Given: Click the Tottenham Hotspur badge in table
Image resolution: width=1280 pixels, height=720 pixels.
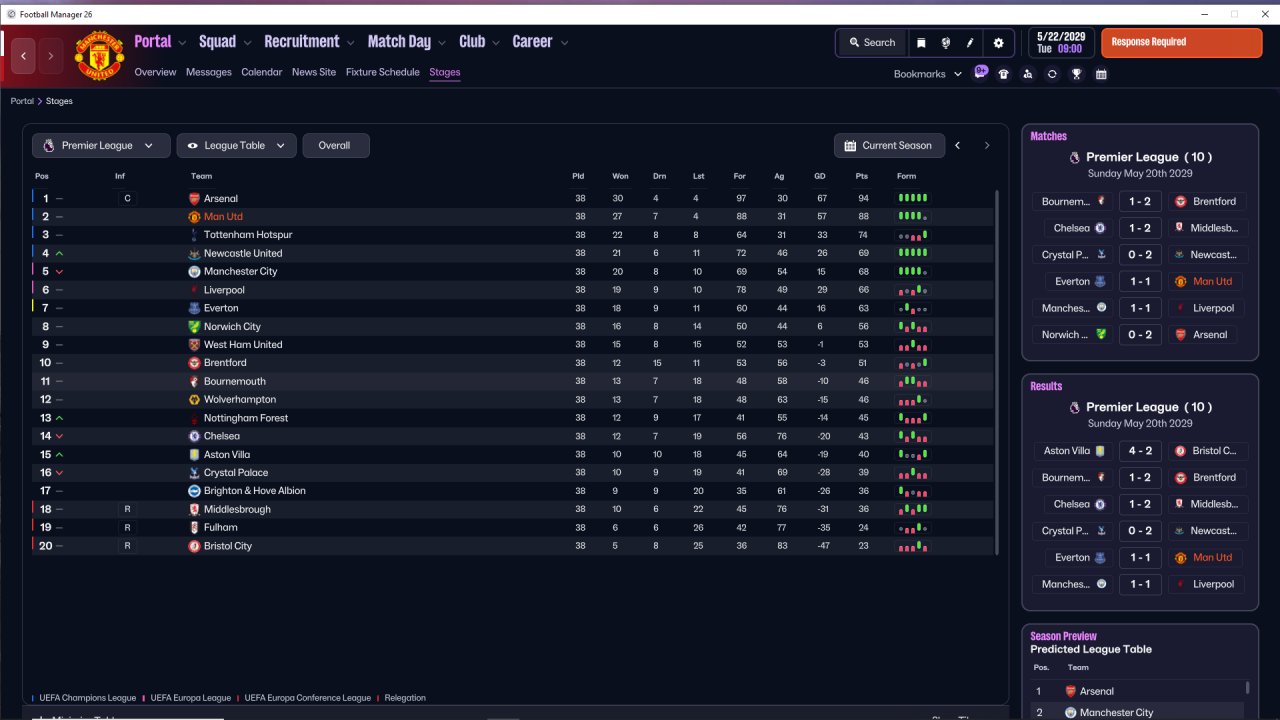Looking at the screenshot, I should 195,235.
